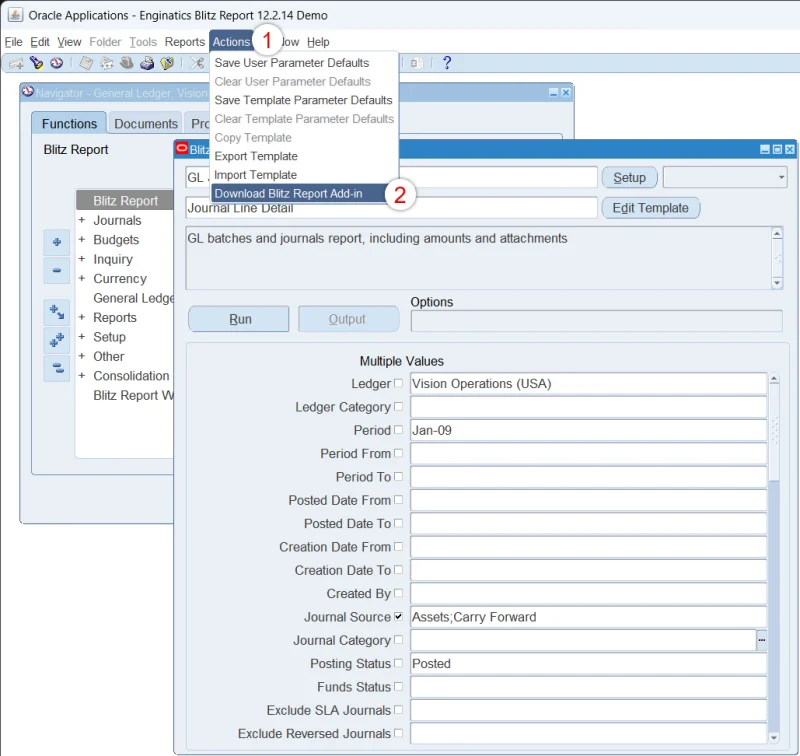800x756 pixels.
Task: Toggle the Created By multiple values checkbox
Action: coord(398,593)
